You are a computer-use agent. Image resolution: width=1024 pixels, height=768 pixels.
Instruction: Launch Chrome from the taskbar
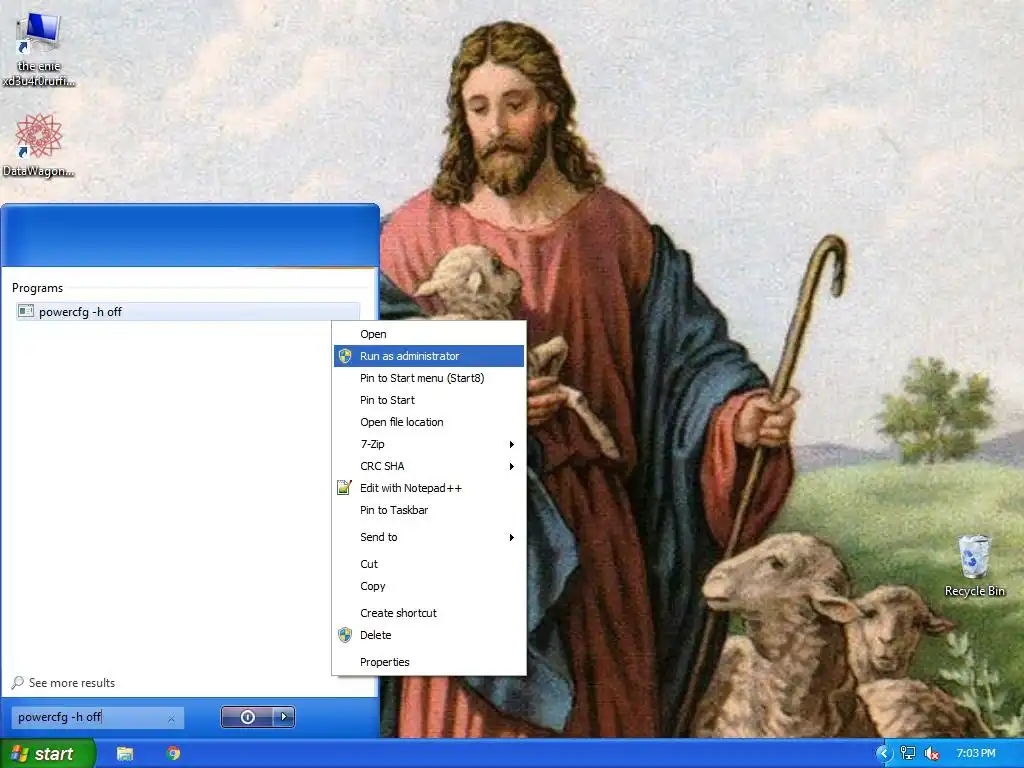click(x=173, y=754)
